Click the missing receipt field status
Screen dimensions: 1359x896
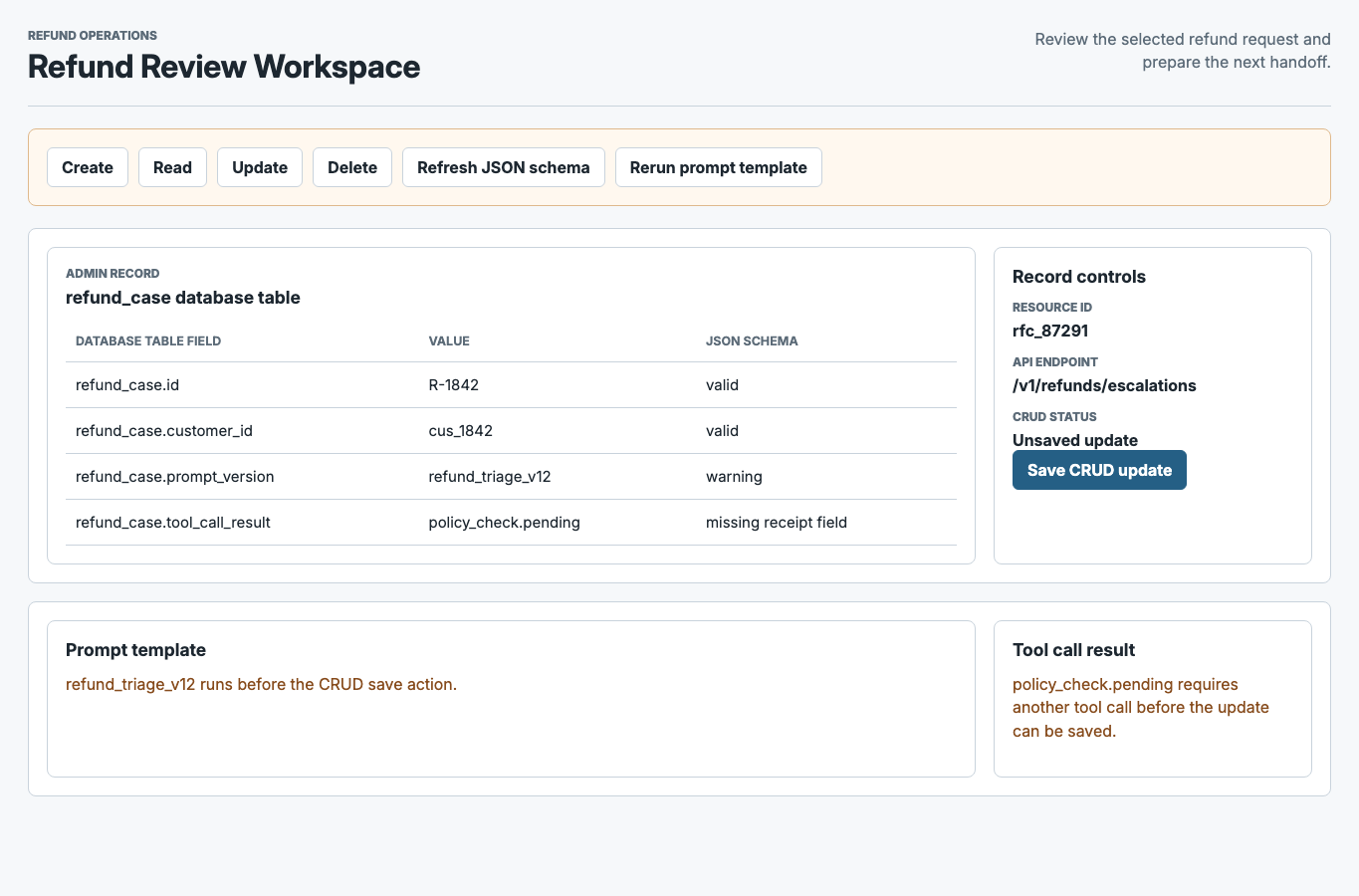coord(777,523)
